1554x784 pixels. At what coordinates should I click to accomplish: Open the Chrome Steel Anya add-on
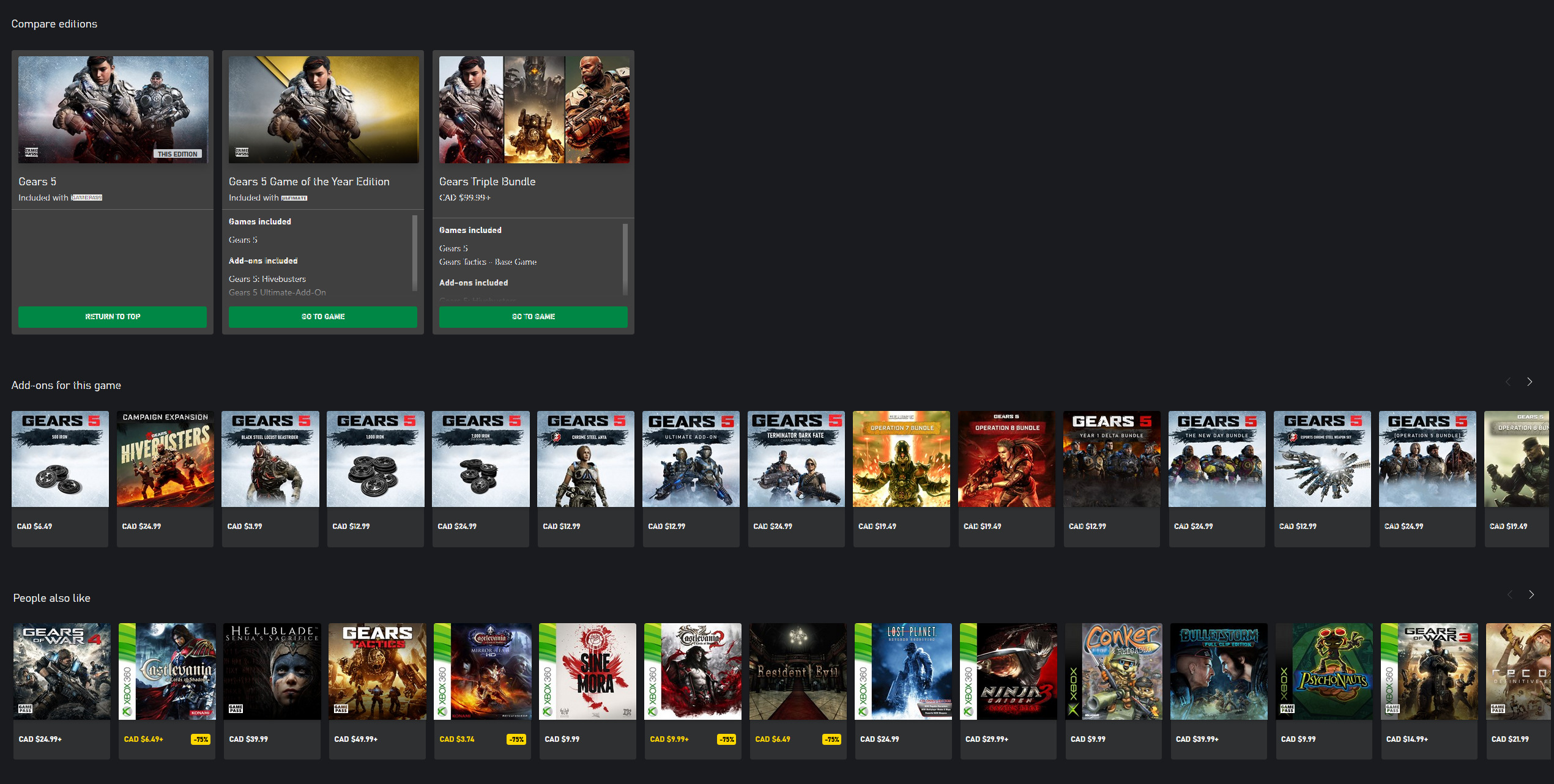[x=586, y=479]
